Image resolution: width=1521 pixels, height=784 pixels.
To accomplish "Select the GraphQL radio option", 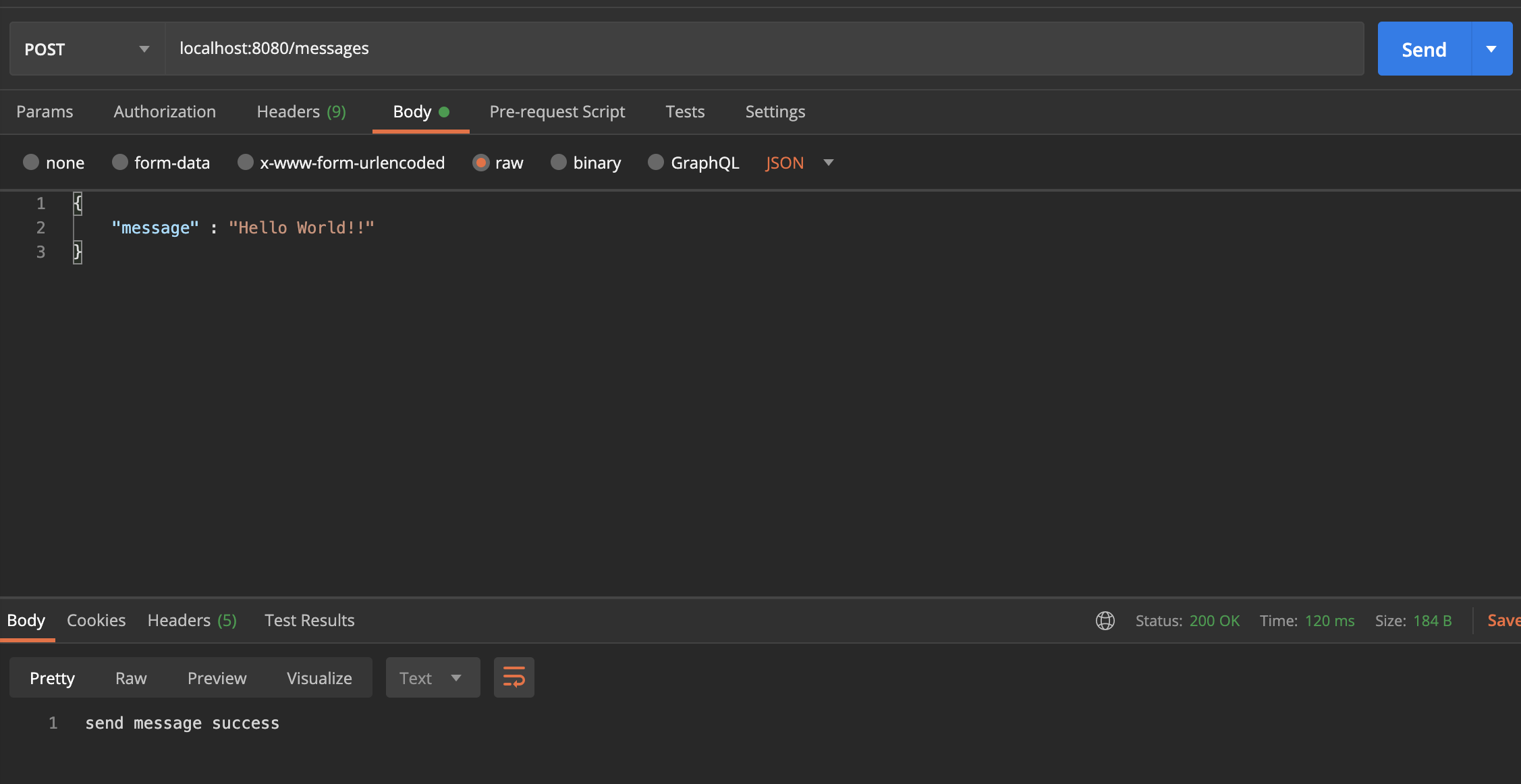I will point(656,163).
